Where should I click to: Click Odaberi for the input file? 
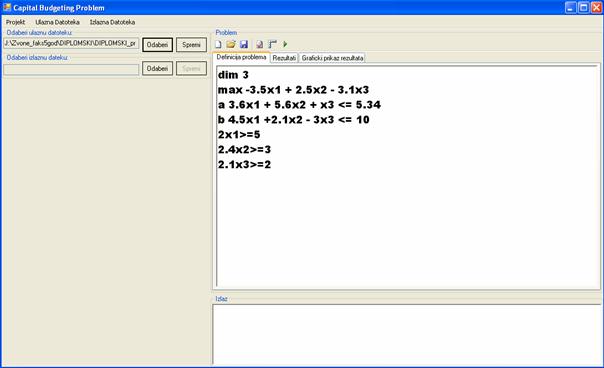click(x=158, y=45)
